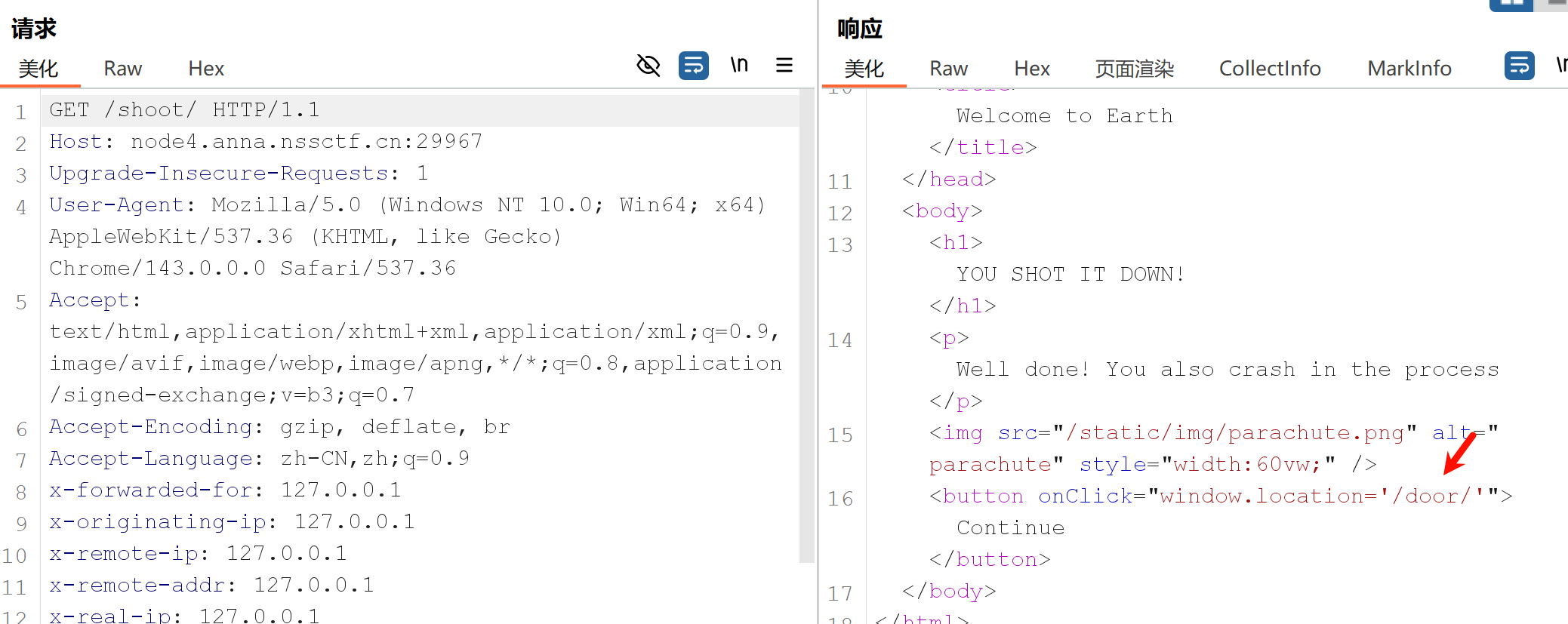The width and height of the screenshot is (1568, 624).
Task: Open the CollectInfo tab in response
Action: 1270,69
